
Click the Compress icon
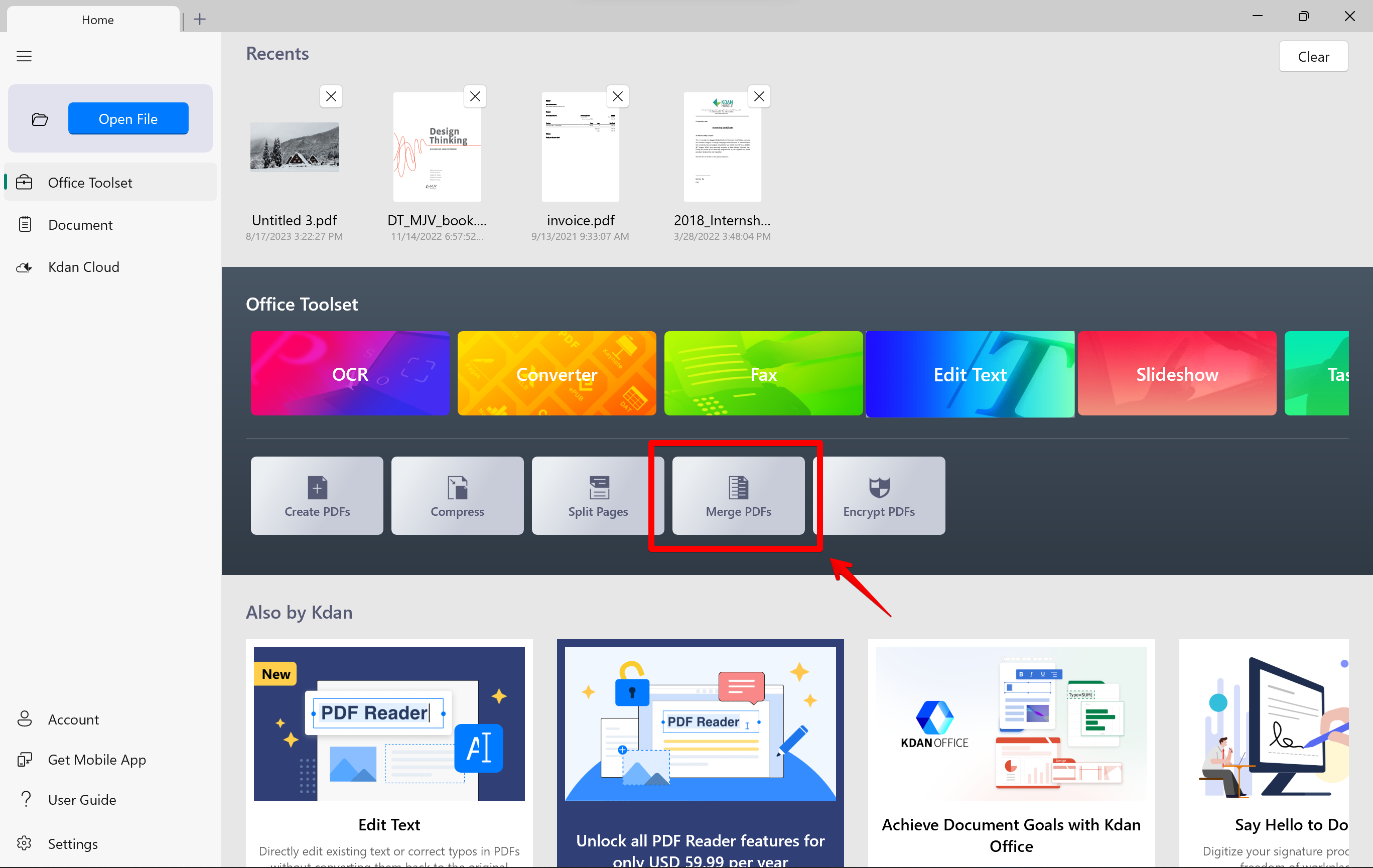pos(457,488)
